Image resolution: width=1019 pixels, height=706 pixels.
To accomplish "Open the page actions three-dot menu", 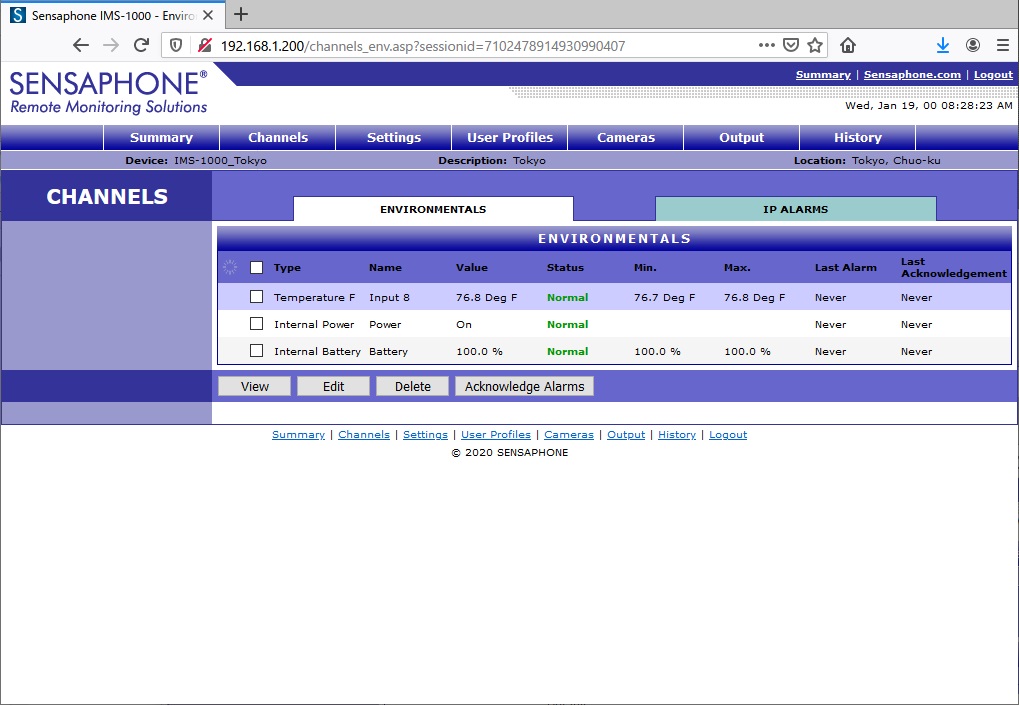I will pyautogui.click(x=767, y=45).
